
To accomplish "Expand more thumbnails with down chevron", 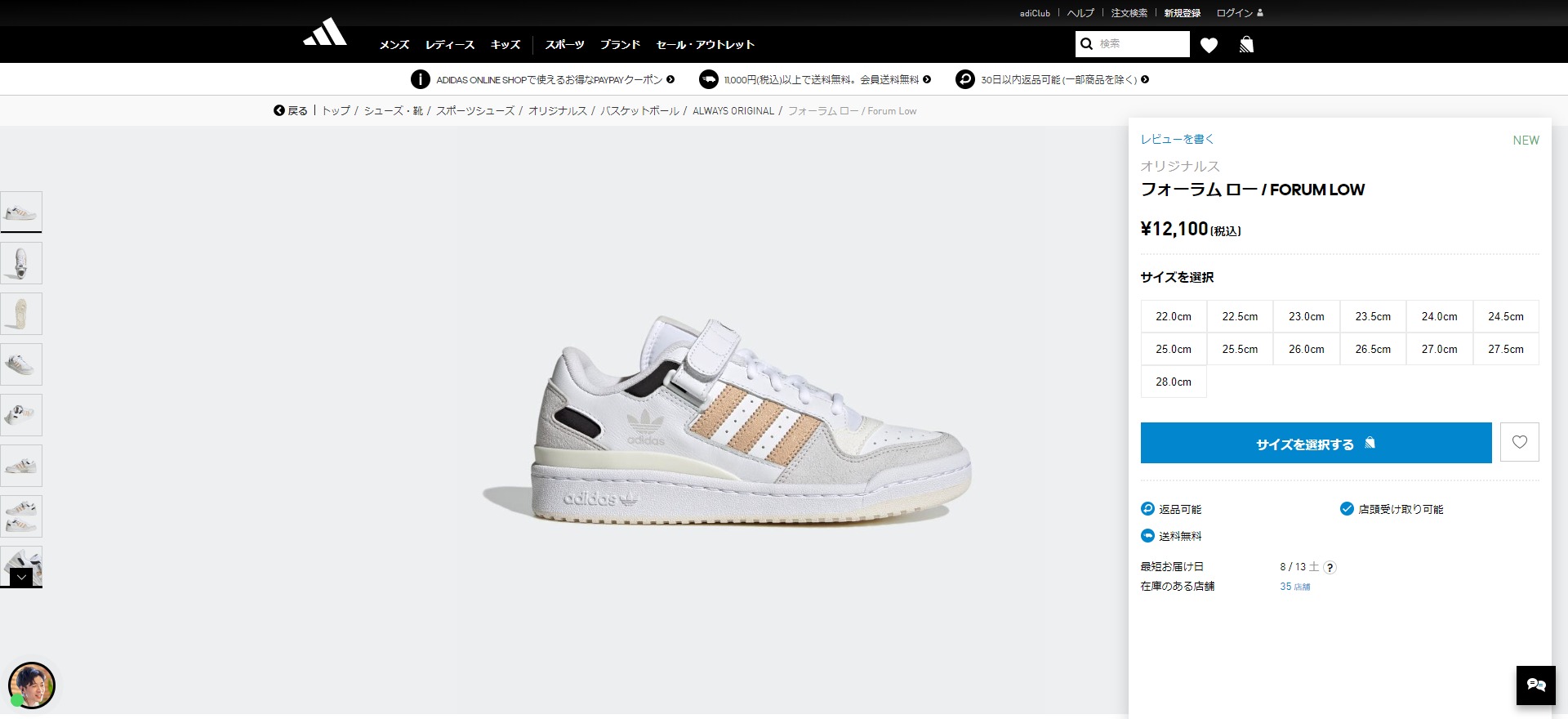I will [x=21, y=577].
